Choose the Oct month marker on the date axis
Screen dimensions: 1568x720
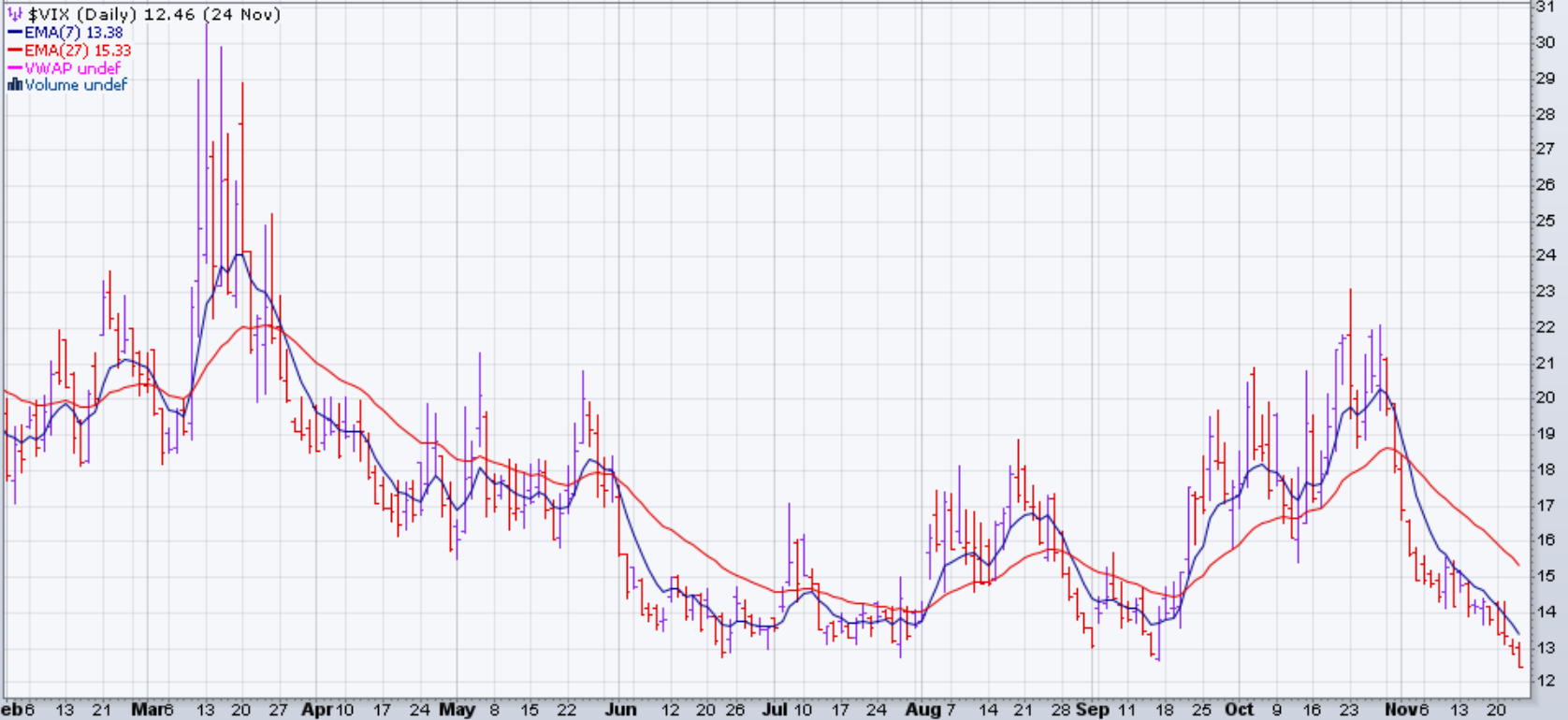1239,710
